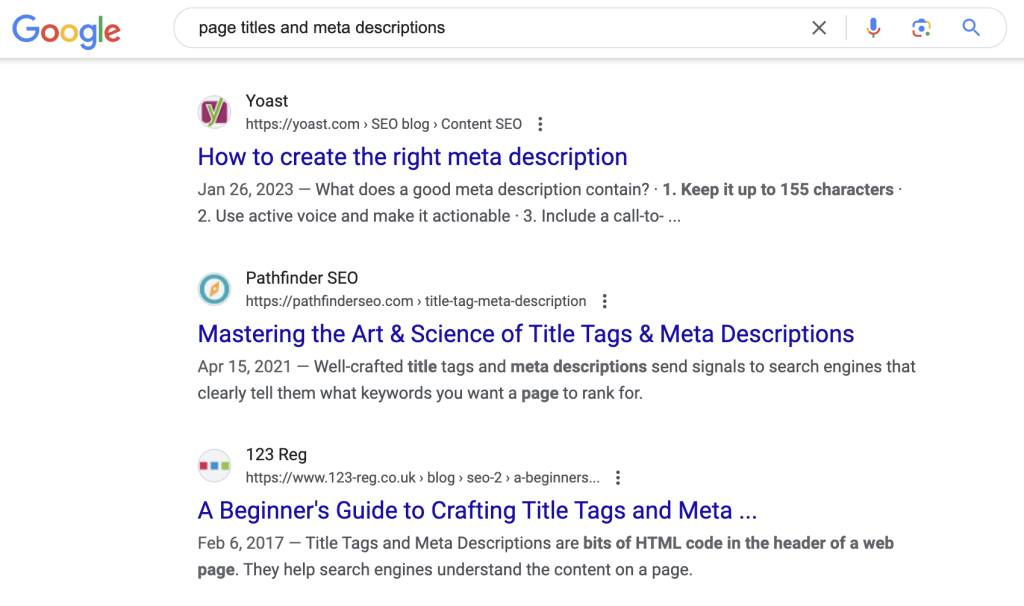
Task: Open 'Mastering the Art & Science' result
Action: point(526,334)
